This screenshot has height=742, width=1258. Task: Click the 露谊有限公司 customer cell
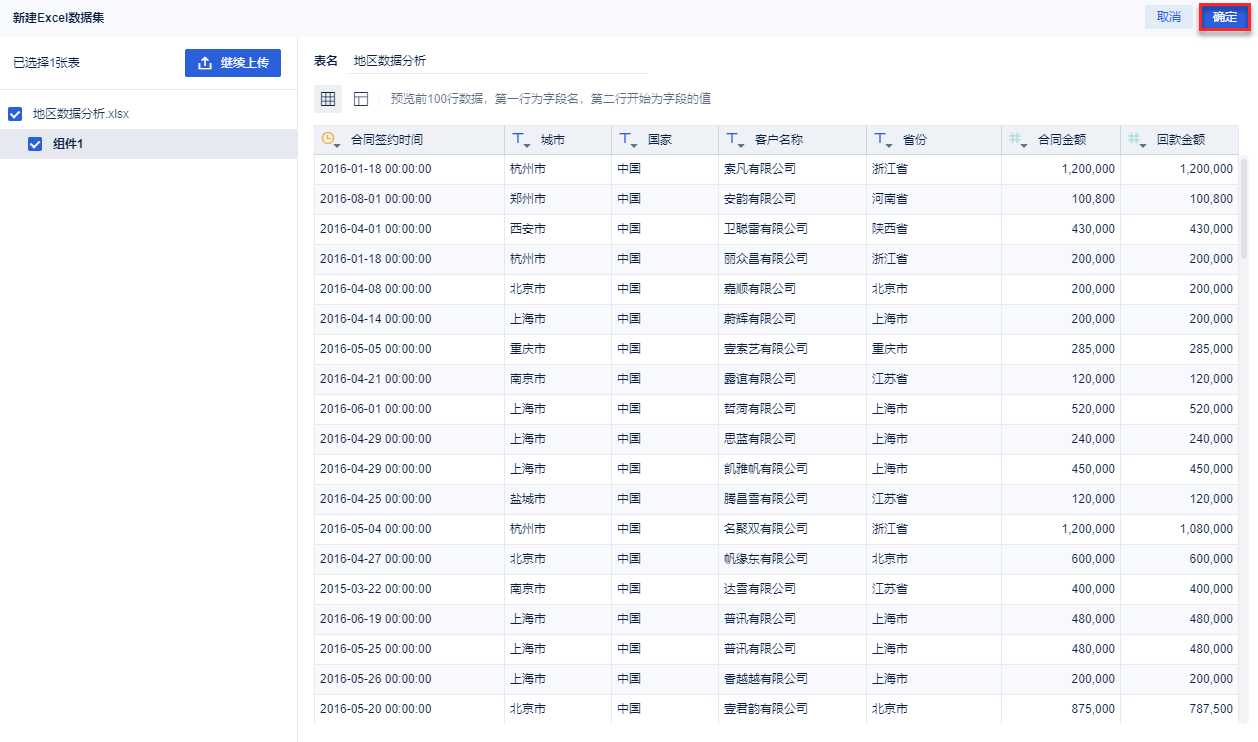point(792,379)
